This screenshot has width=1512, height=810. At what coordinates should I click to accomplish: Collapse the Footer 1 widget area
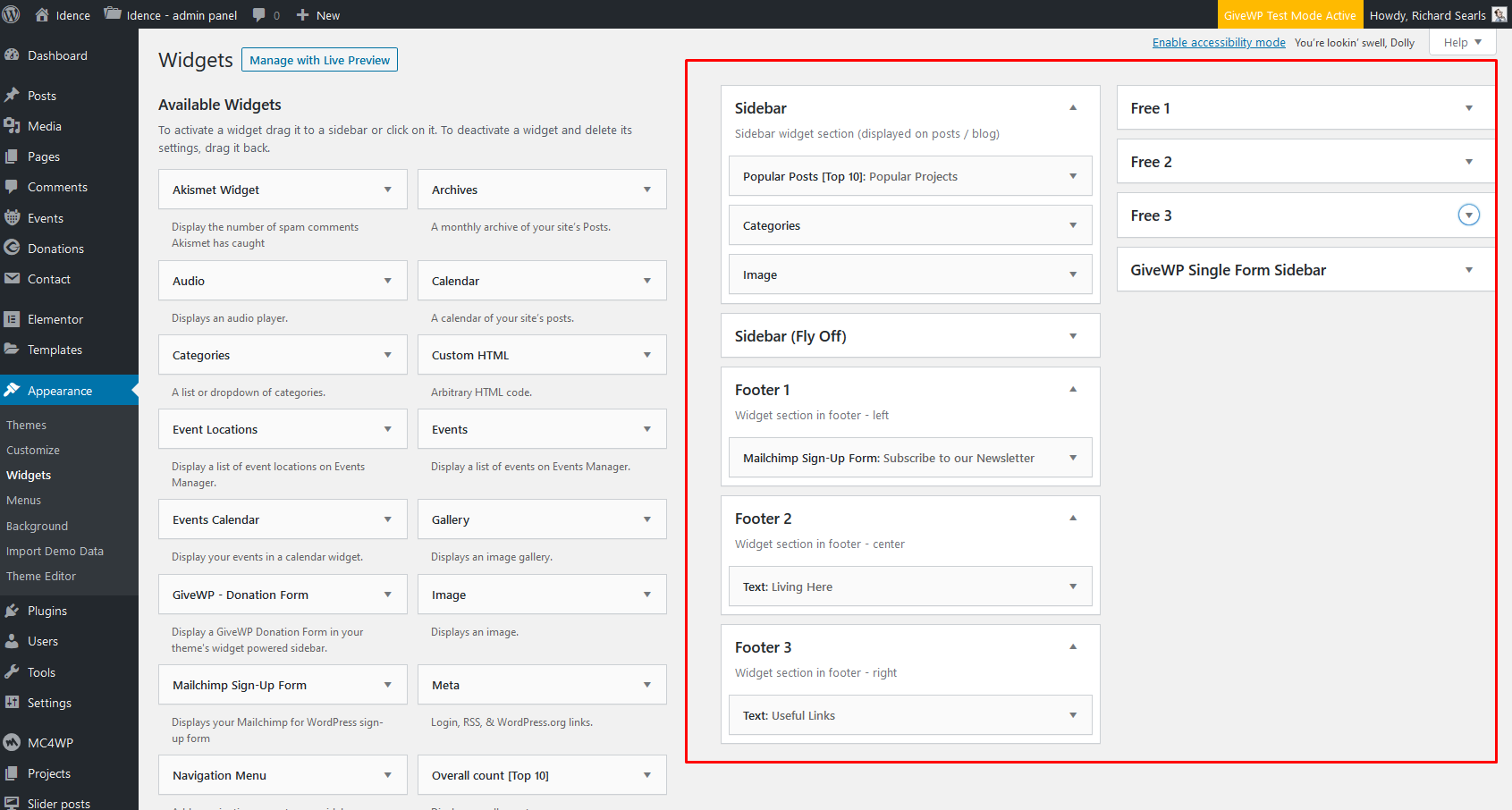1073,390
